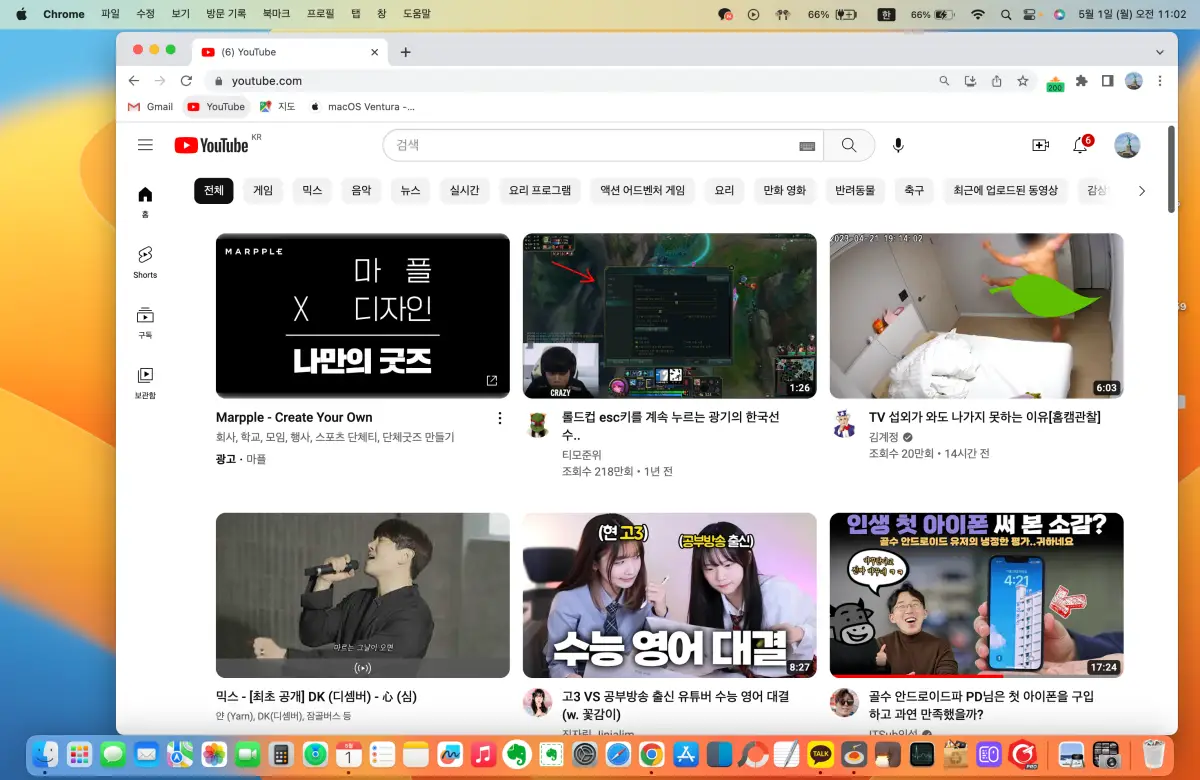The image size is (1200, 780).
Task: Open Library (보관함) in sidebar
Action: point(145,382)
